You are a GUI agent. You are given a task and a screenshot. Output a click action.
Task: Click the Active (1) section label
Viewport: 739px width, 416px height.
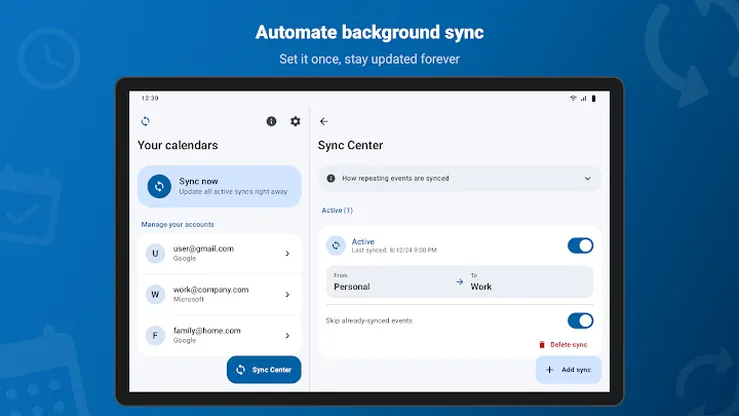[x=337, y=210]
